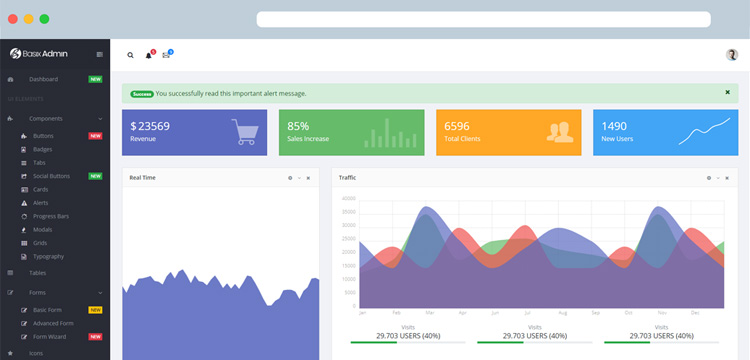The width and height of the screenshot is (750, 360).
Task: Click the Grids table icon
Action: tap(24, 243)
